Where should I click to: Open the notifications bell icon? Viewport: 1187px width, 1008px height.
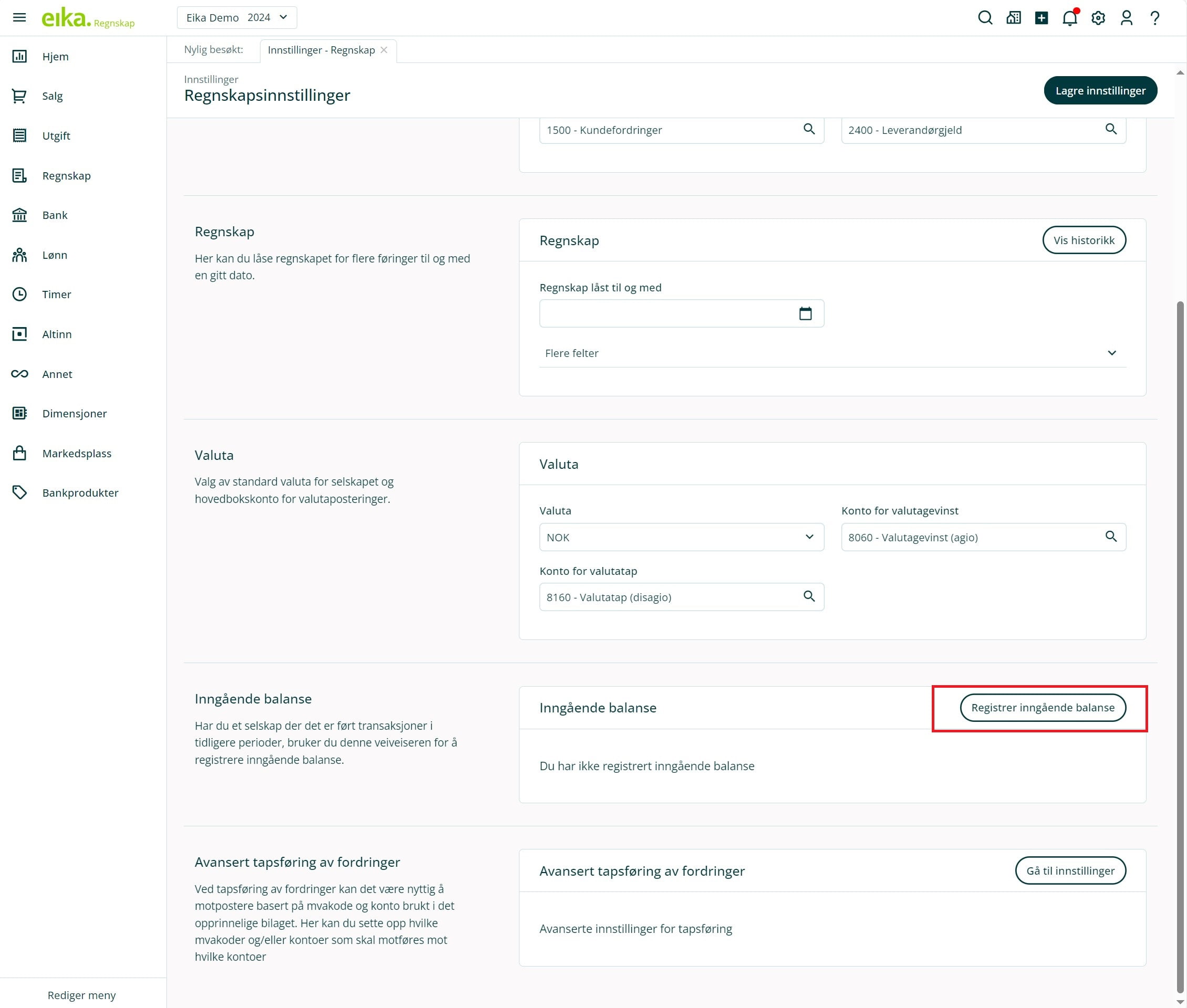[1069, 18]
